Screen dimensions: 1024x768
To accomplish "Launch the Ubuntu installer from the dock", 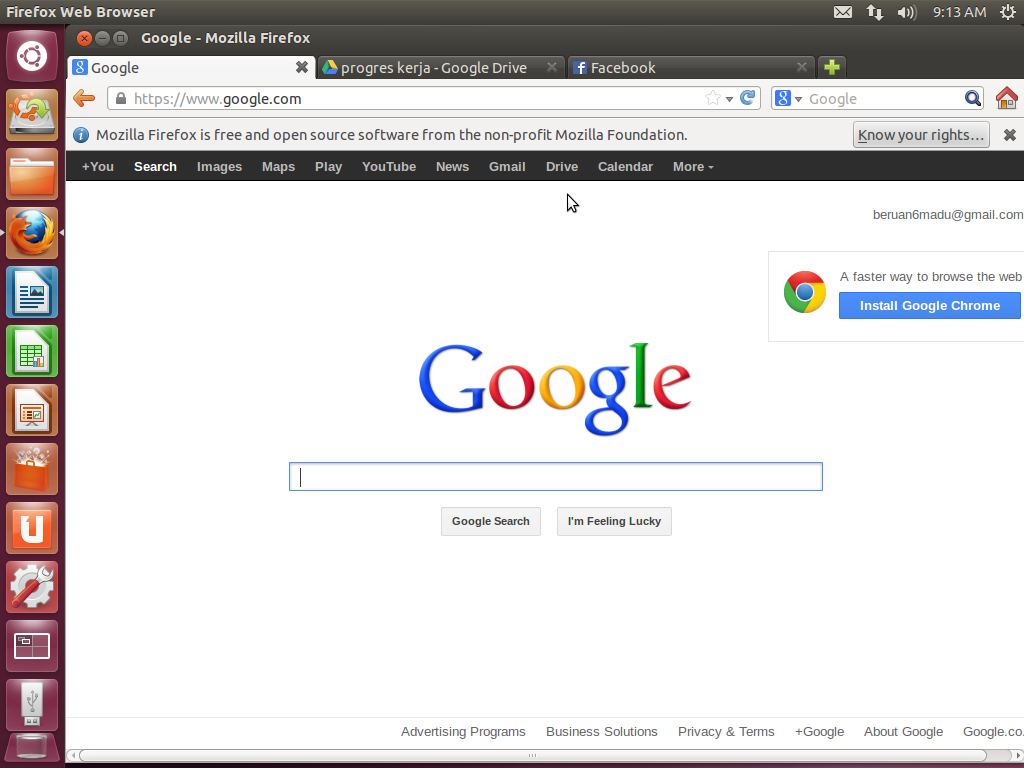I will pyautogui.click(x=32, y=115).
